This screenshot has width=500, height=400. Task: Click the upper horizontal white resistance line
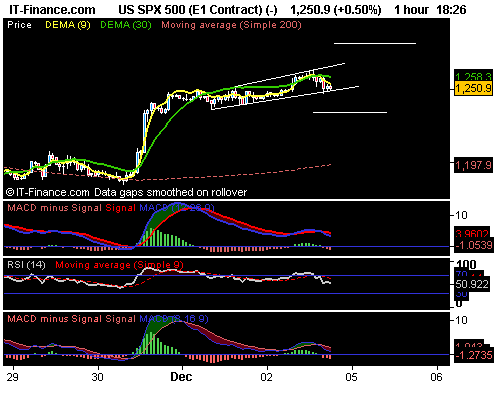click(x=375, y=43)
